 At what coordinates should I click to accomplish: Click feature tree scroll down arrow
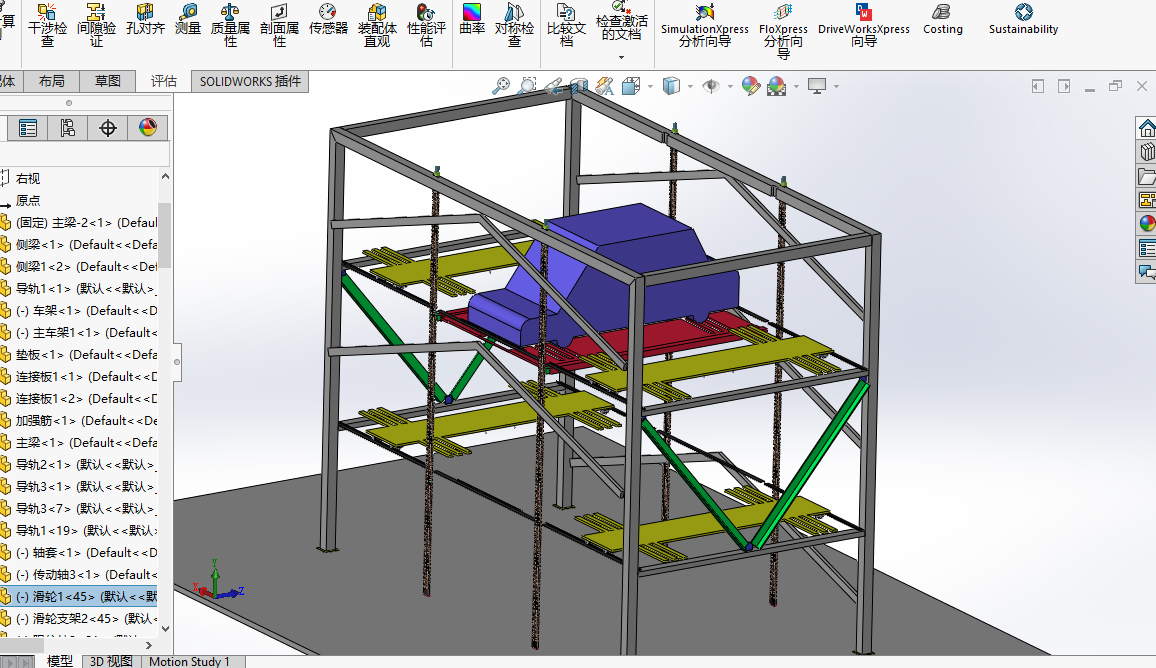click(165, 628)
